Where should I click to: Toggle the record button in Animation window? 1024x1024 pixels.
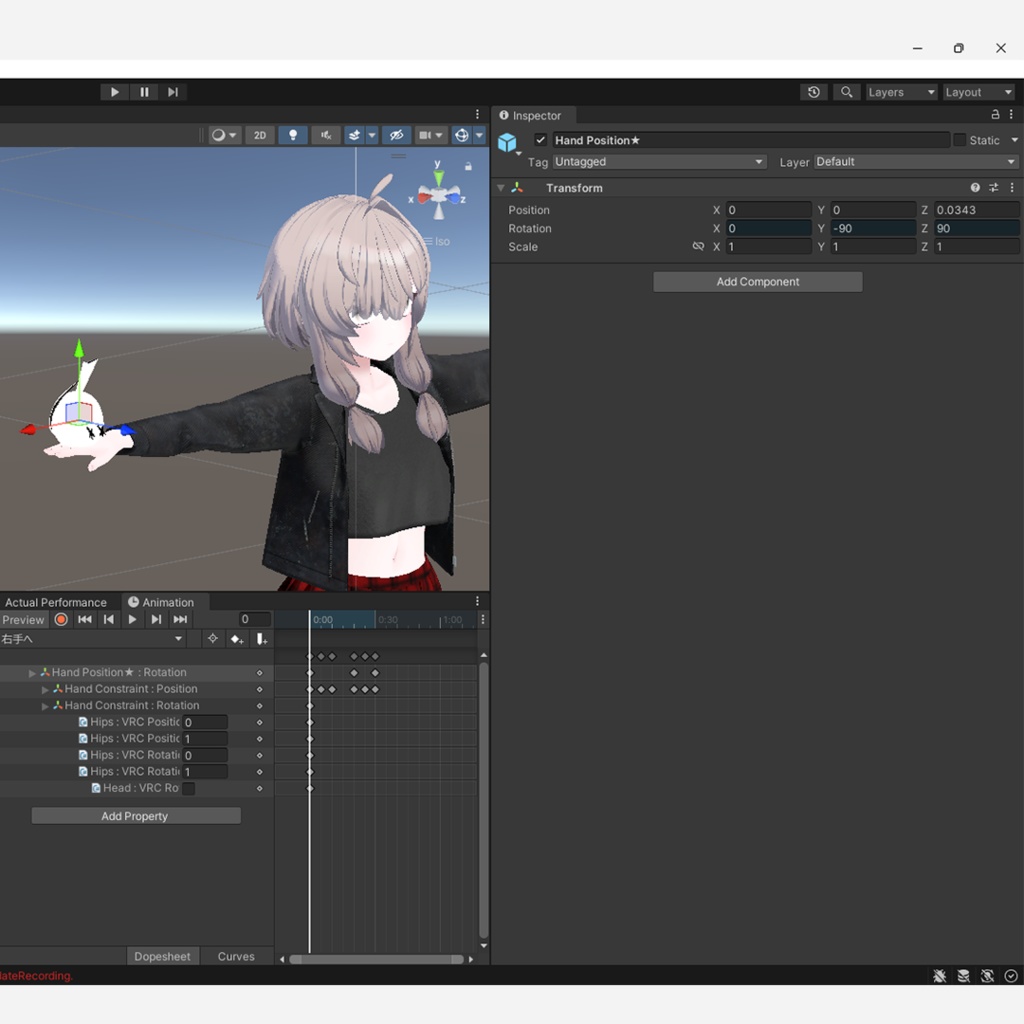[61, 619]
